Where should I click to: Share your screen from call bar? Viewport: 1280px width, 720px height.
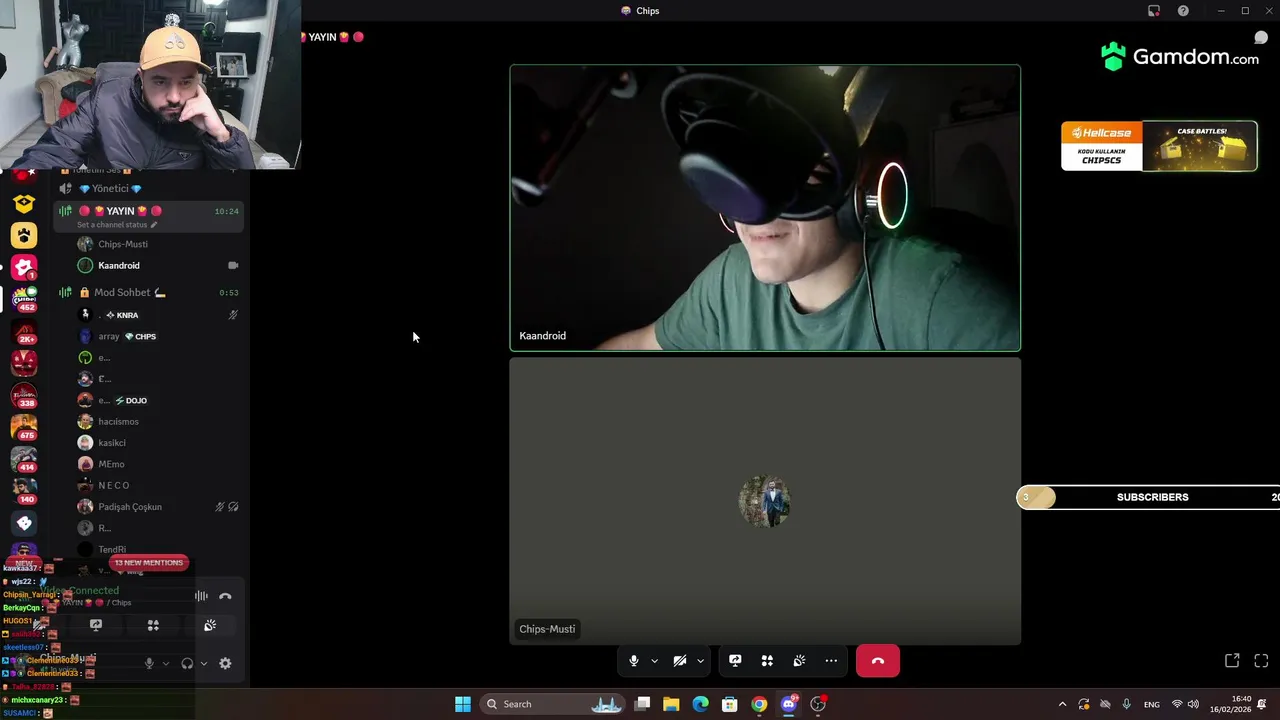[735, 661]
